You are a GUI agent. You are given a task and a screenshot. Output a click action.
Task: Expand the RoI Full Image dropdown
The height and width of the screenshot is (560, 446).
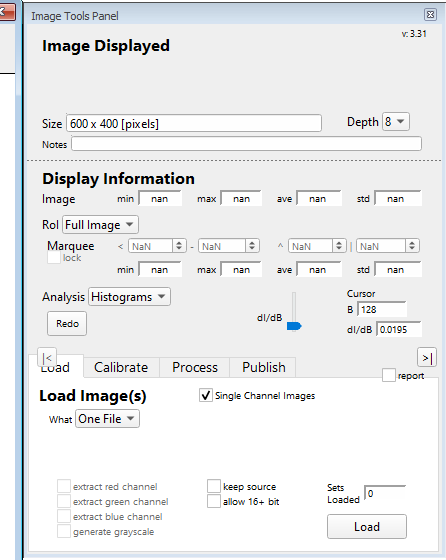tap(100, 225)
